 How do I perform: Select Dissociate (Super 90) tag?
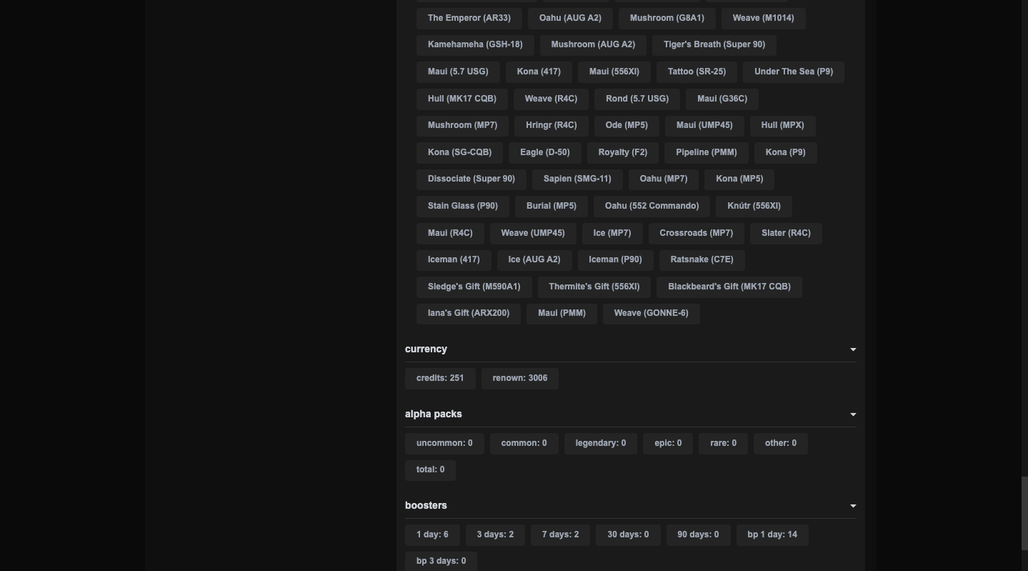tap(471, 179)
